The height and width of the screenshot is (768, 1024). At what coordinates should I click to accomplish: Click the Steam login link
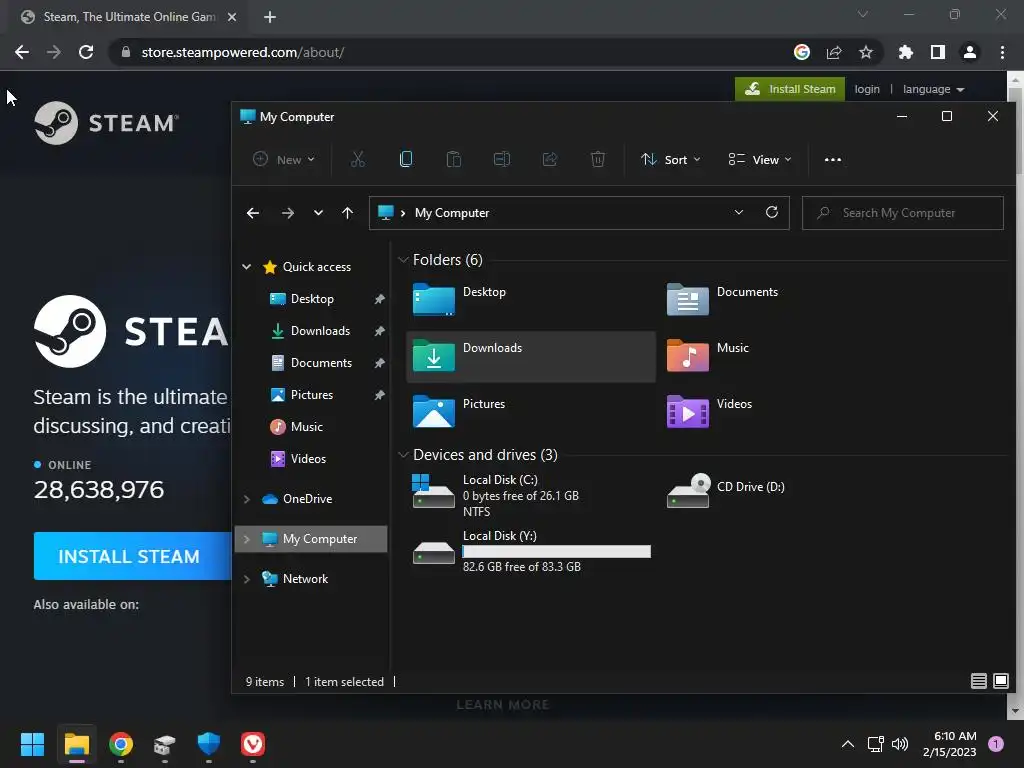point(867,89)
